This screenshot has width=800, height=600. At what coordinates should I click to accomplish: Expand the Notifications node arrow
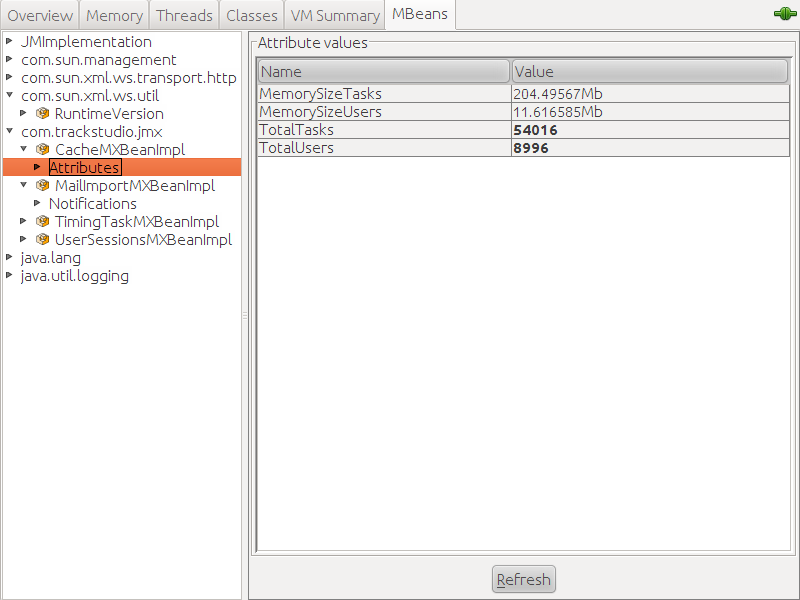click(38, 204)
